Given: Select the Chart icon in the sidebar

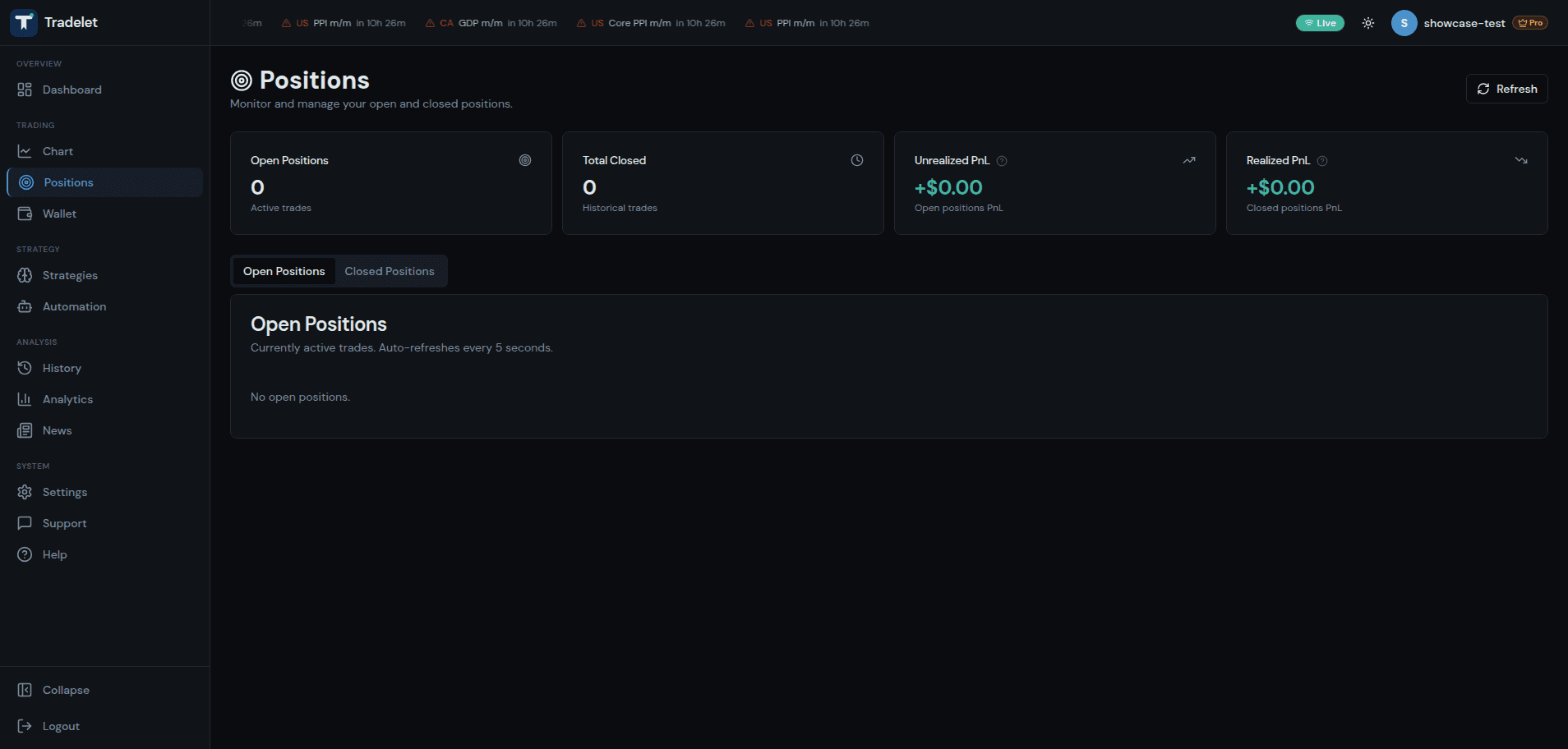Looking at the screenshot, I should point(26,151).
